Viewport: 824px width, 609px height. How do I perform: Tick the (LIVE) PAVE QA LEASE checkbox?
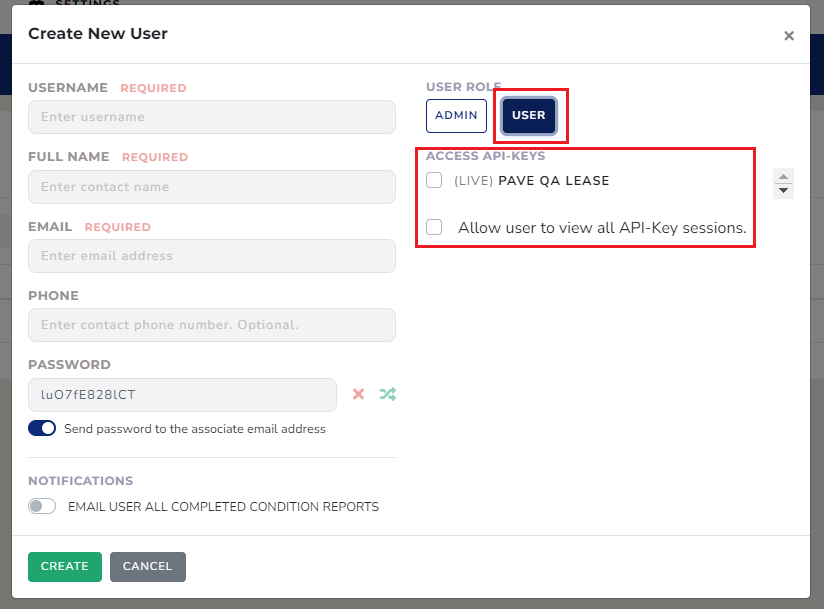[434, 181]
